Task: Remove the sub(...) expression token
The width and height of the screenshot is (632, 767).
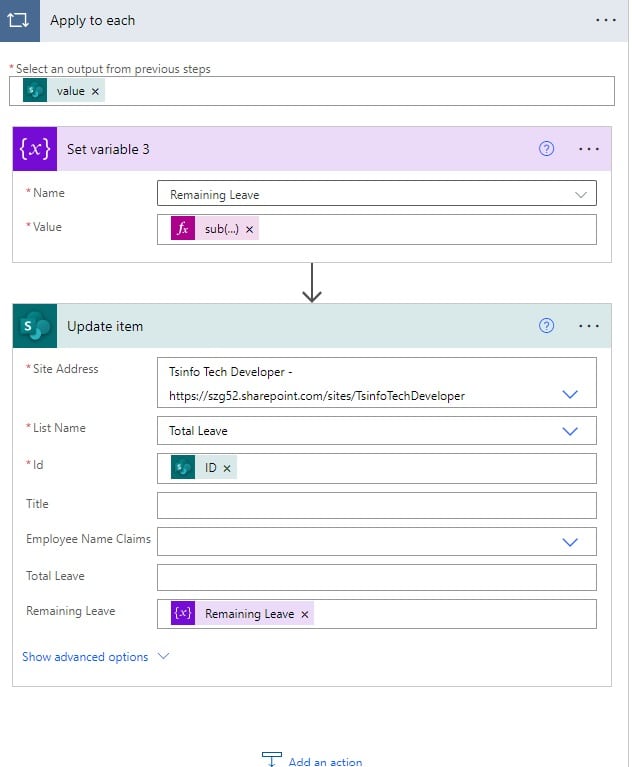Action: (249, 229)
